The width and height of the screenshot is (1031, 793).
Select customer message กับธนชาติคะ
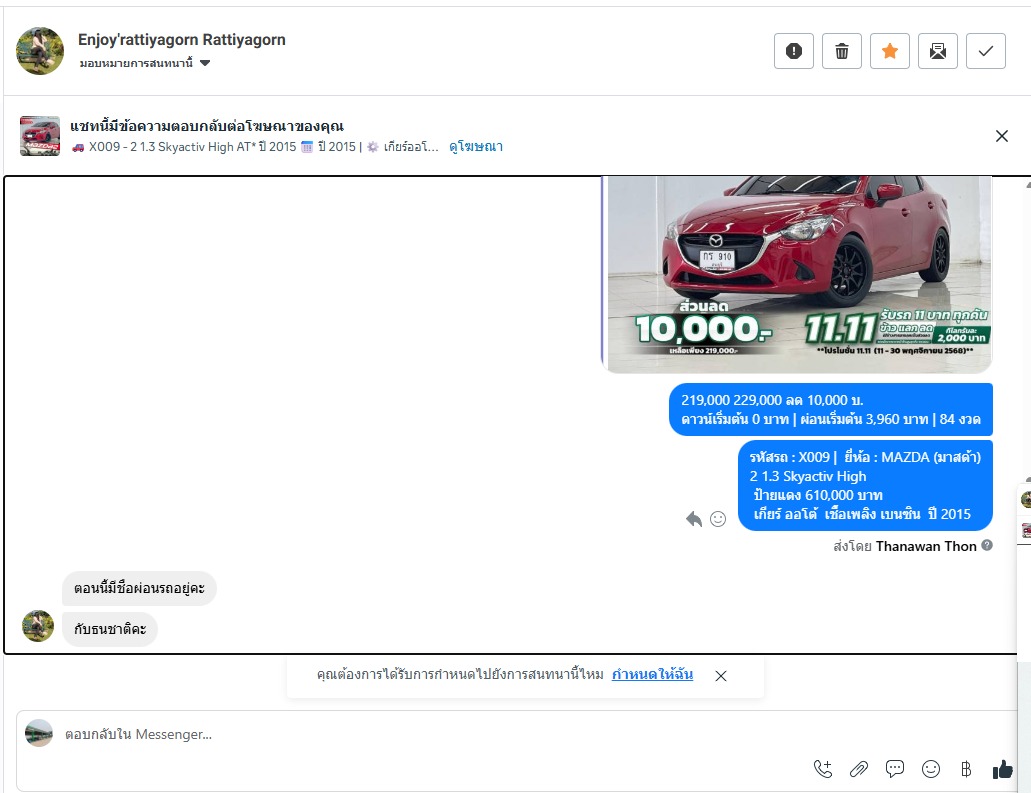[110, 629]
